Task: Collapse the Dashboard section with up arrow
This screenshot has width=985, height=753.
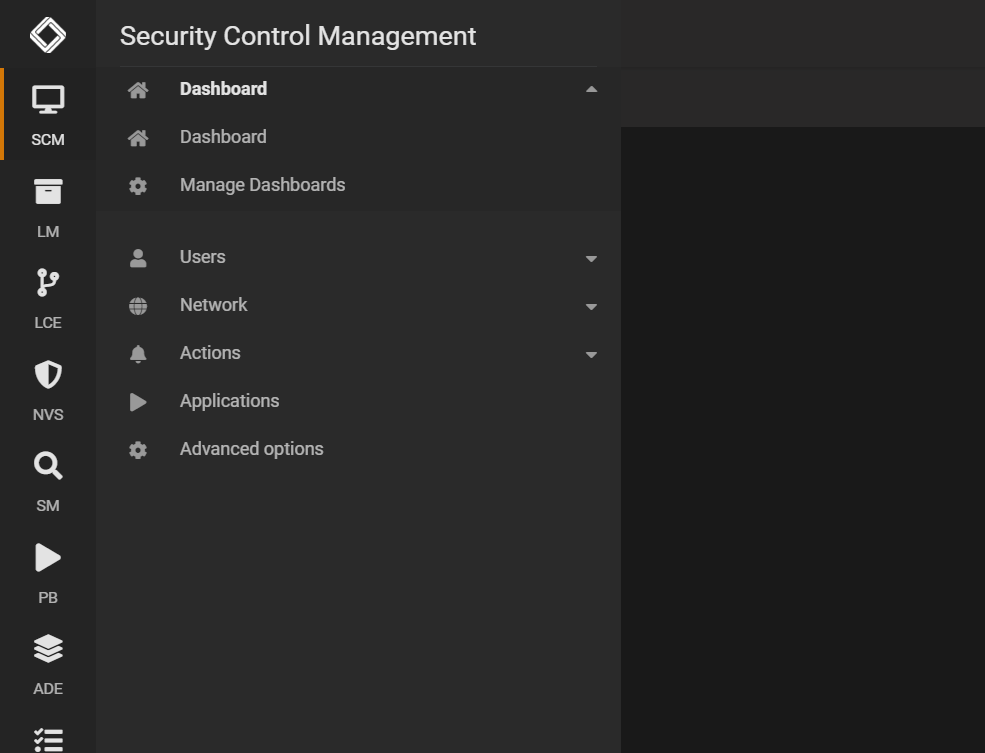Action: click(591, 89)
